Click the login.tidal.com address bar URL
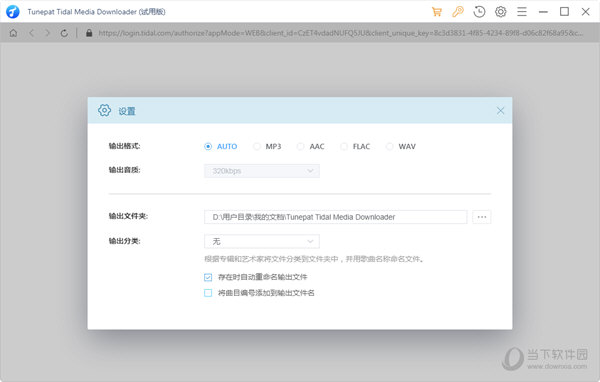600x382 pixels. (341, 33)
